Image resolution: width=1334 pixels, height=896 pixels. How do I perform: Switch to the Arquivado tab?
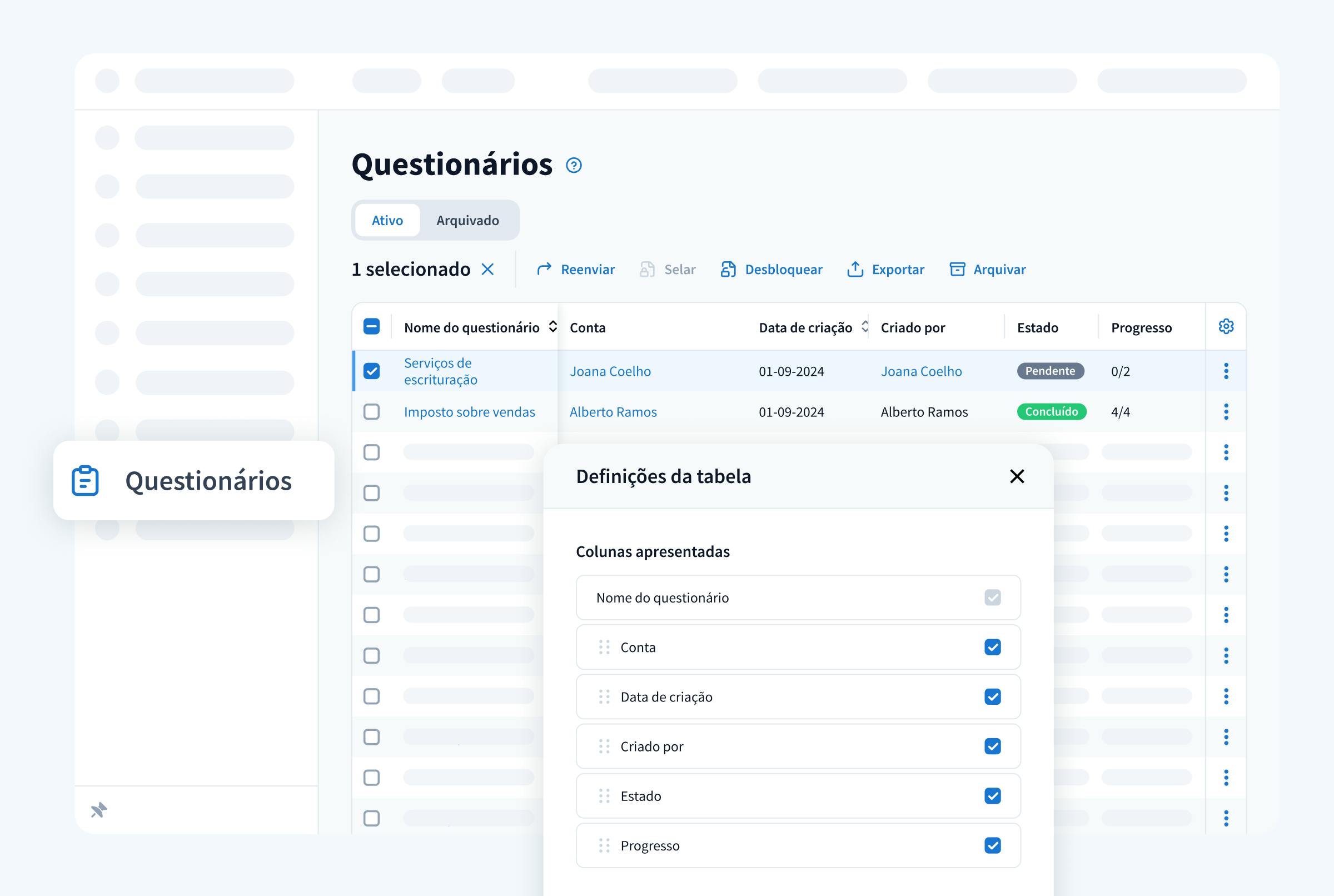[x=468, y=220]
